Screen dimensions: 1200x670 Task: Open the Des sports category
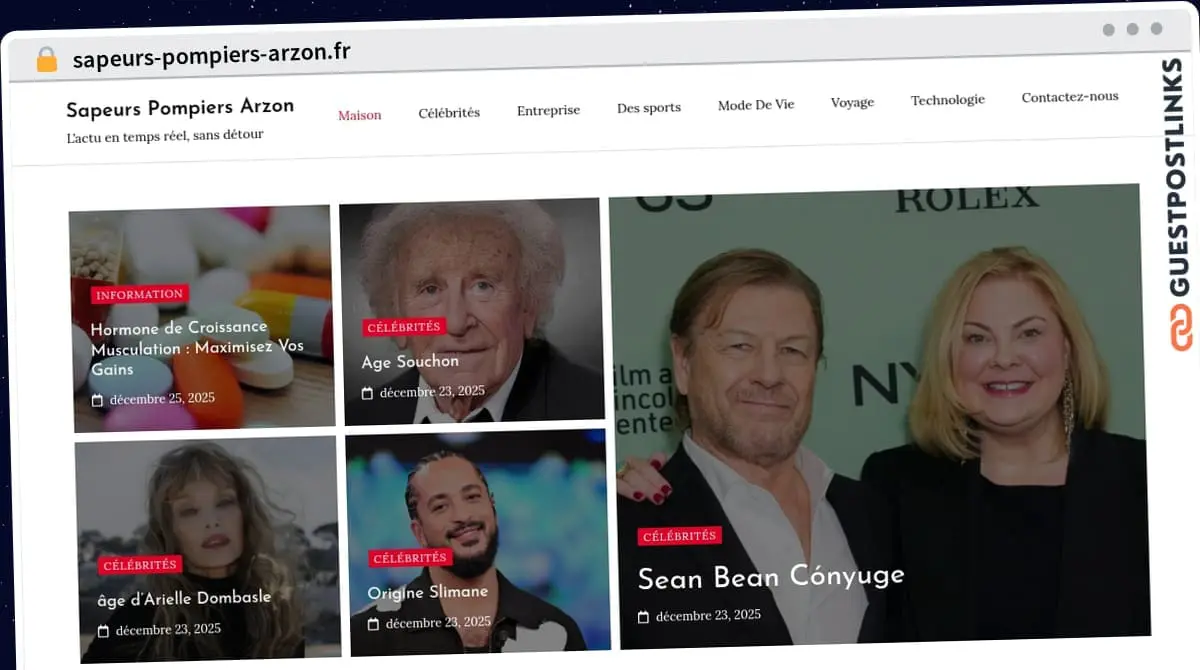coord(649,107)
